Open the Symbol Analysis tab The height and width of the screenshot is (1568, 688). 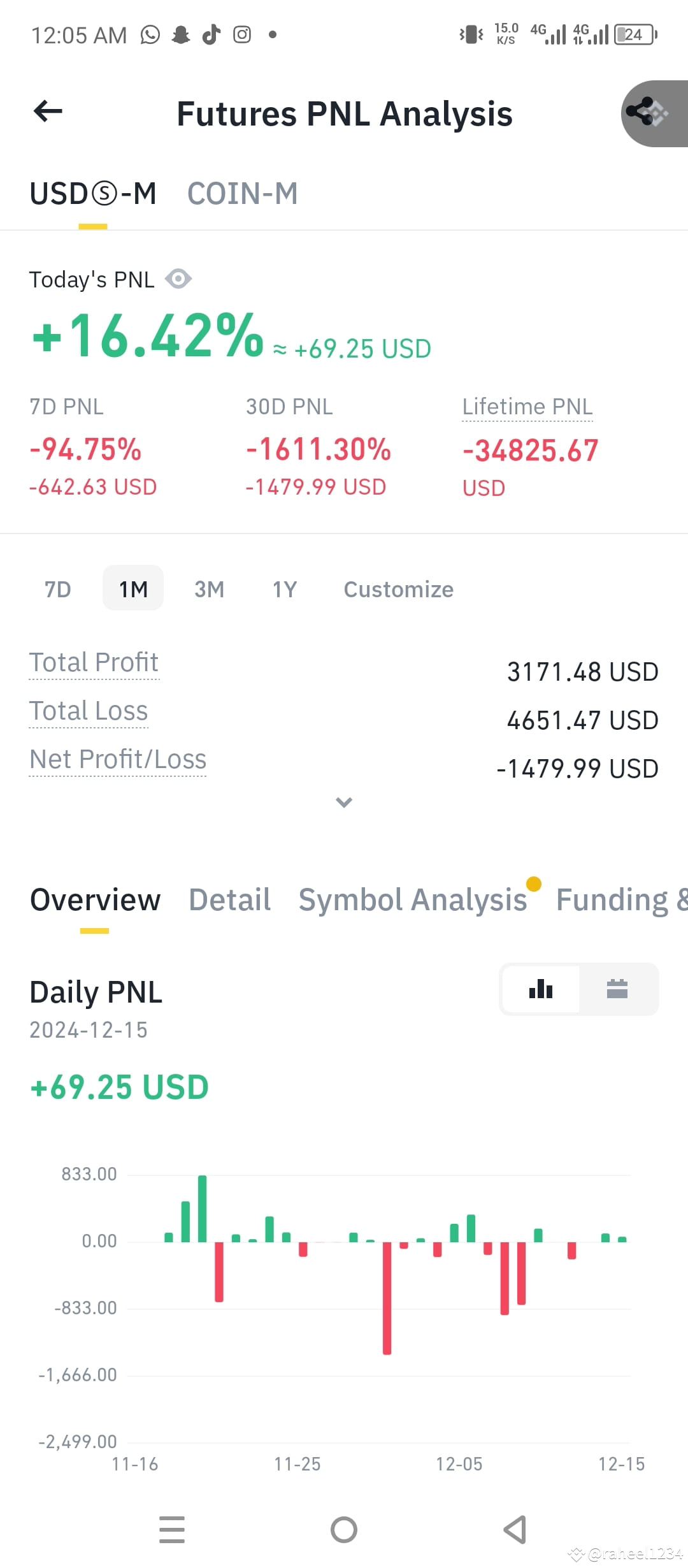(413, 900)
